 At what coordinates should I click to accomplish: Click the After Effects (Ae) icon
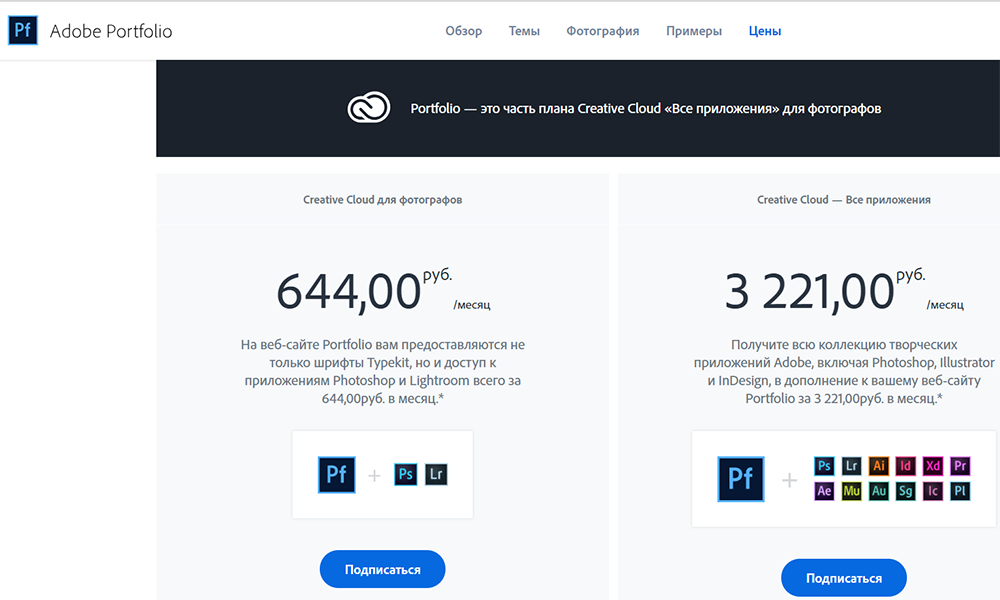click(824, 491)
